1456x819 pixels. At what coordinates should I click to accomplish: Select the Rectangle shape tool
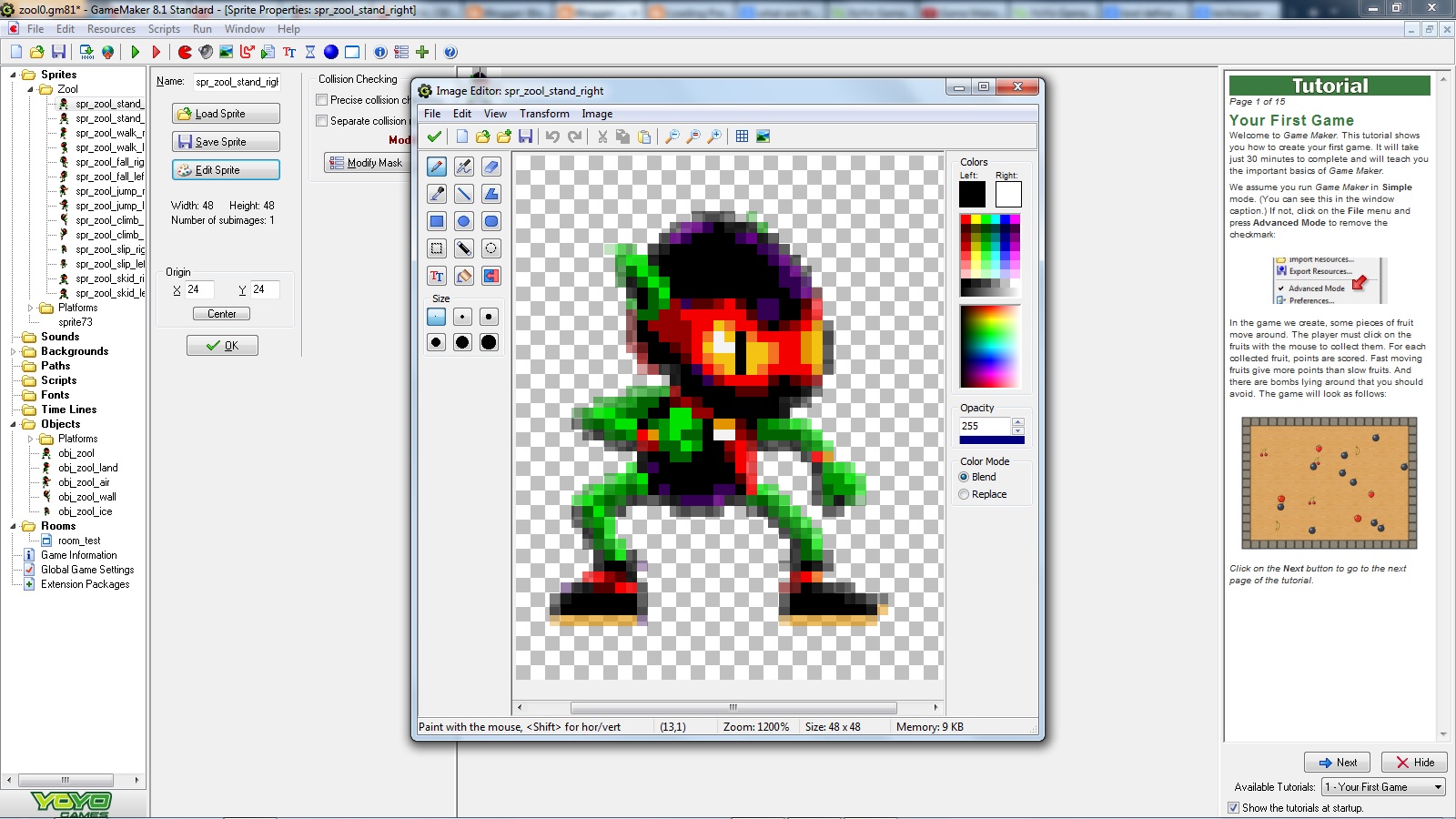437,221
